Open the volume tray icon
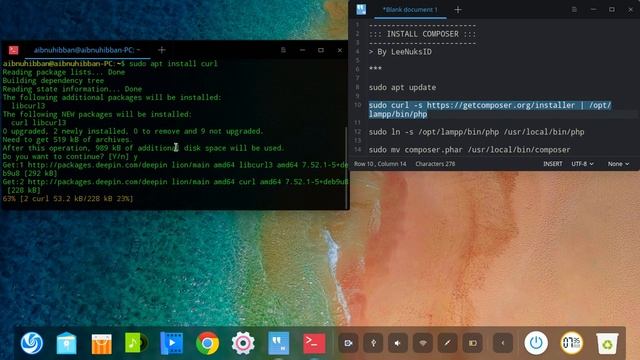 pos(398,343)
